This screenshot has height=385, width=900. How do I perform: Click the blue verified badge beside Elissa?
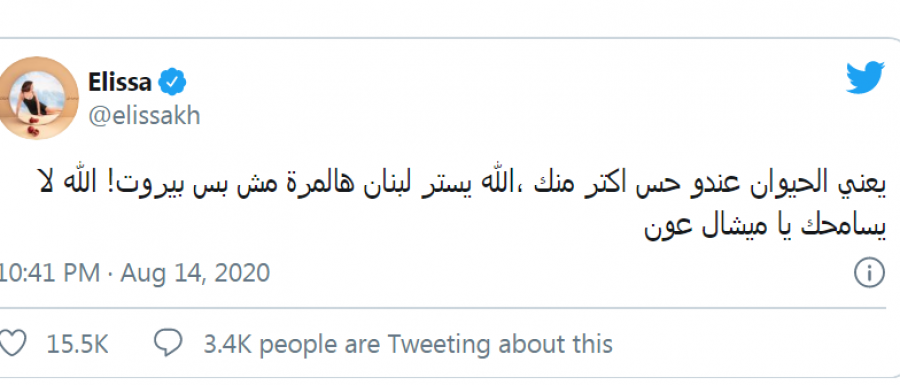173,82
